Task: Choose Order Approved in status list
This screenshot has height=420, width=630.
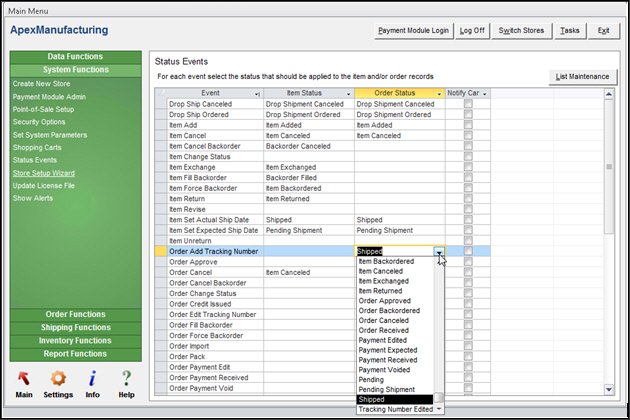Action: (384, 300)
